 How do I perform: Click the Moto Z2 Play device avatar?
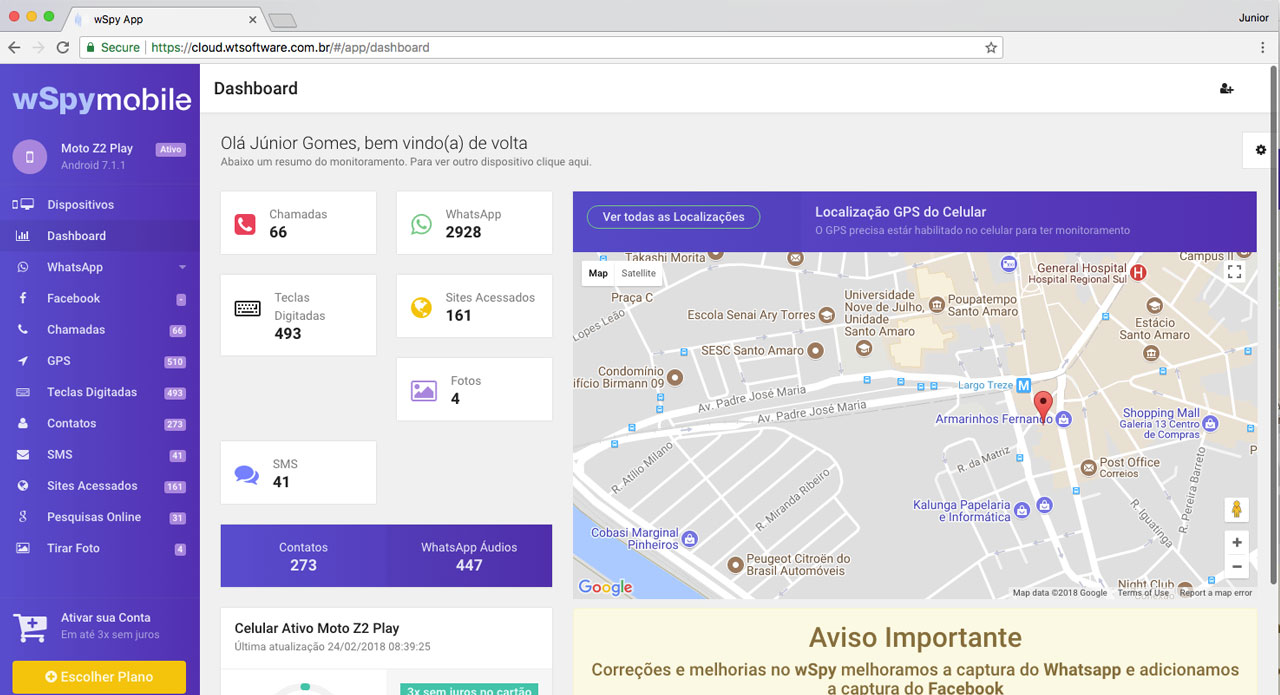(x=30, y=157)
